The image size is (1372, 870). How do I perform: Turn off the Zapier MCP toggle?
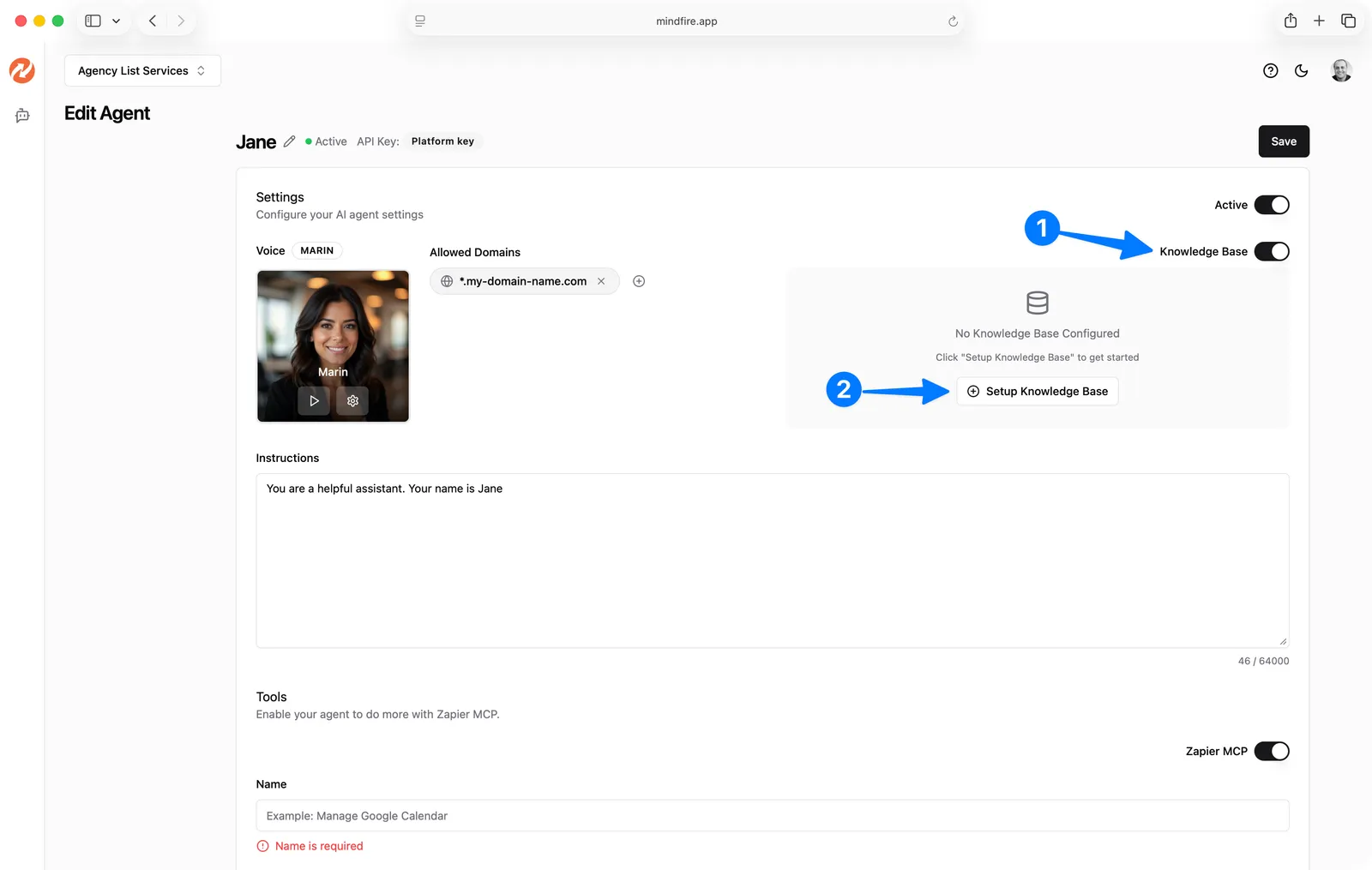point(1272,751)
